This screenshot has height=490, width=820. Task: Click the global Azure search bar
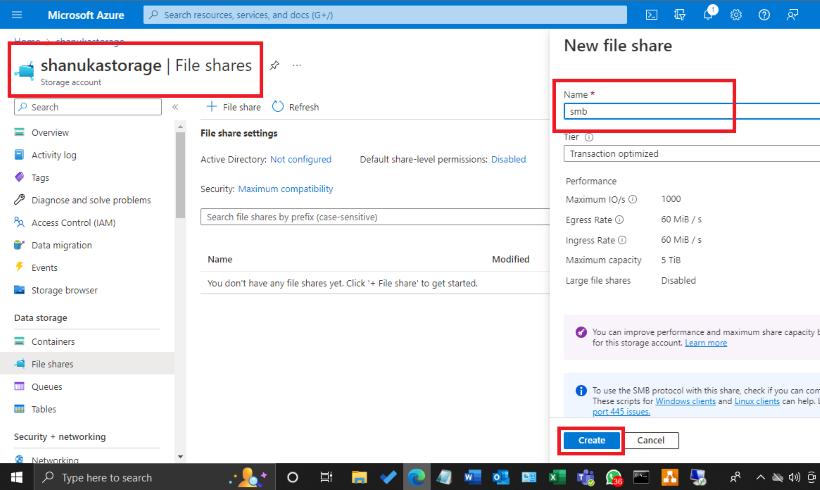[385, 15]
